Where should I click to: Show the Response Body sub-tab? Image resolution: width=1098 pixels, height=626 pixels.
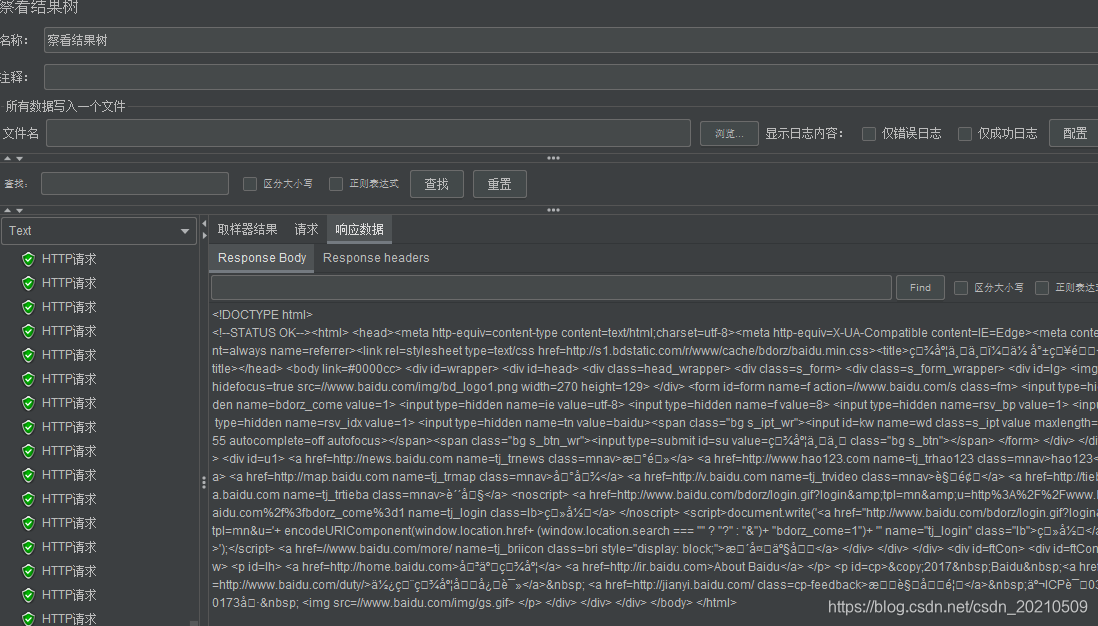(x=262, y=258)
